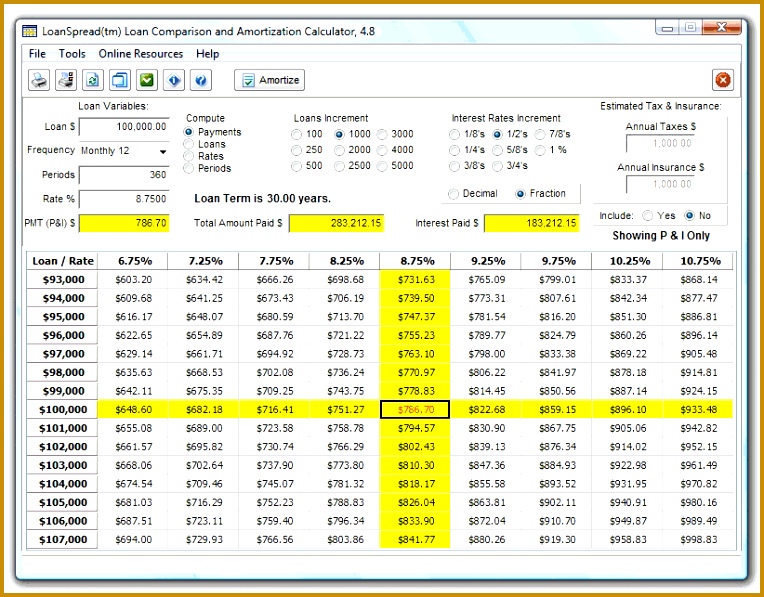Set loans increment to 2500
This screenshot has height=597, width=764.
(340, 166)
